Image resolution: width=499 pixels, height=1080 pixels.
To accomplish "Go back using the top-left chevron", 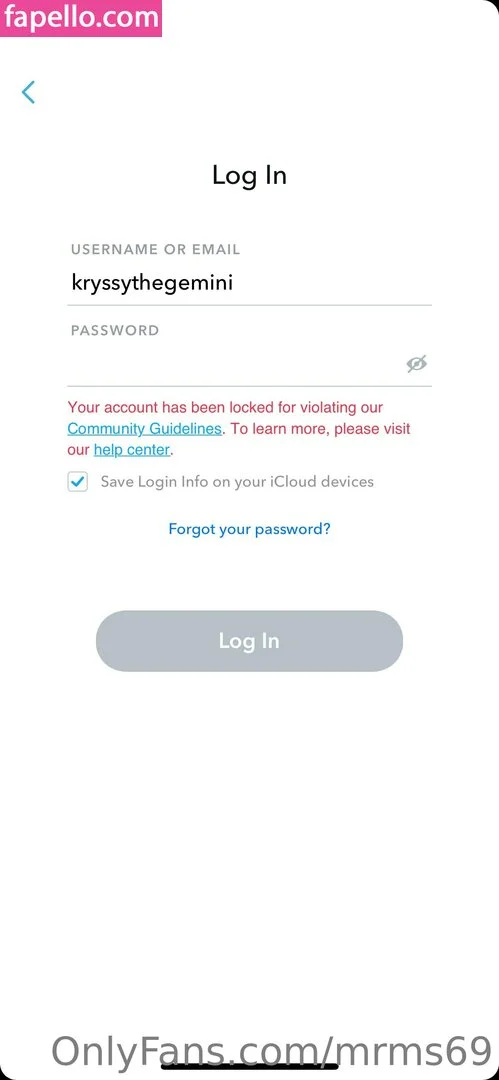I will click(28, 92).
